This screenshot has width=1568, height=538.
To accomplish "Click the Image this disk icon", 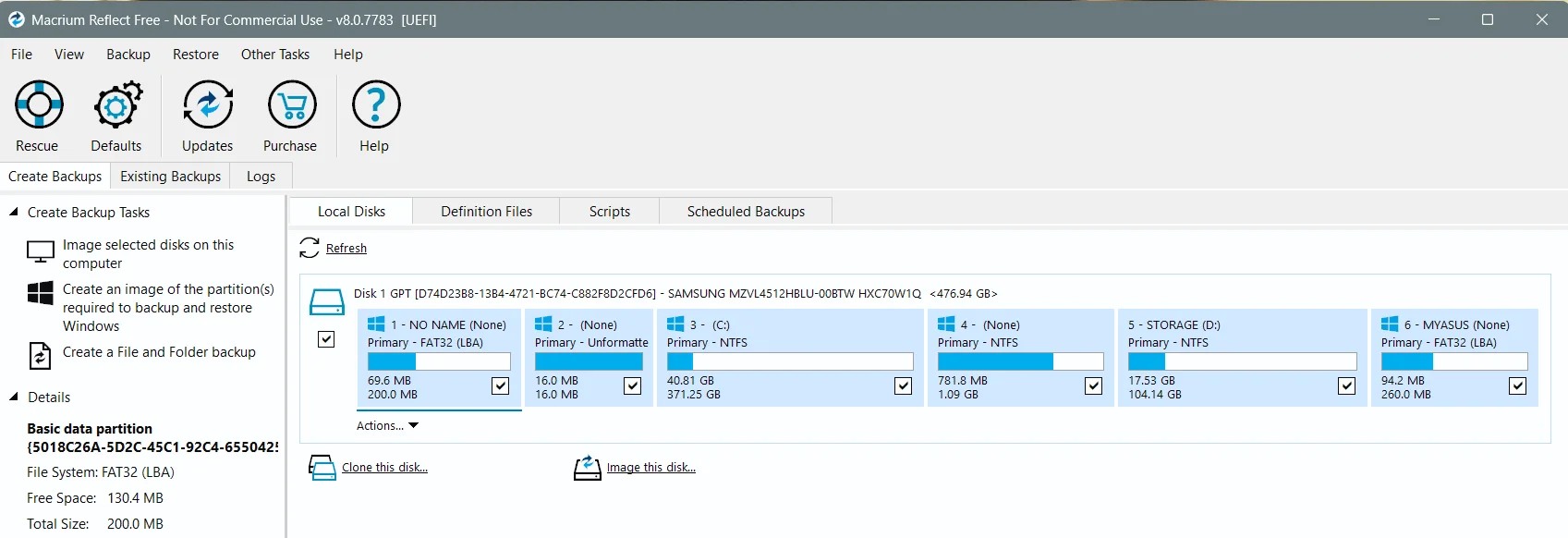I will point(588,468).
